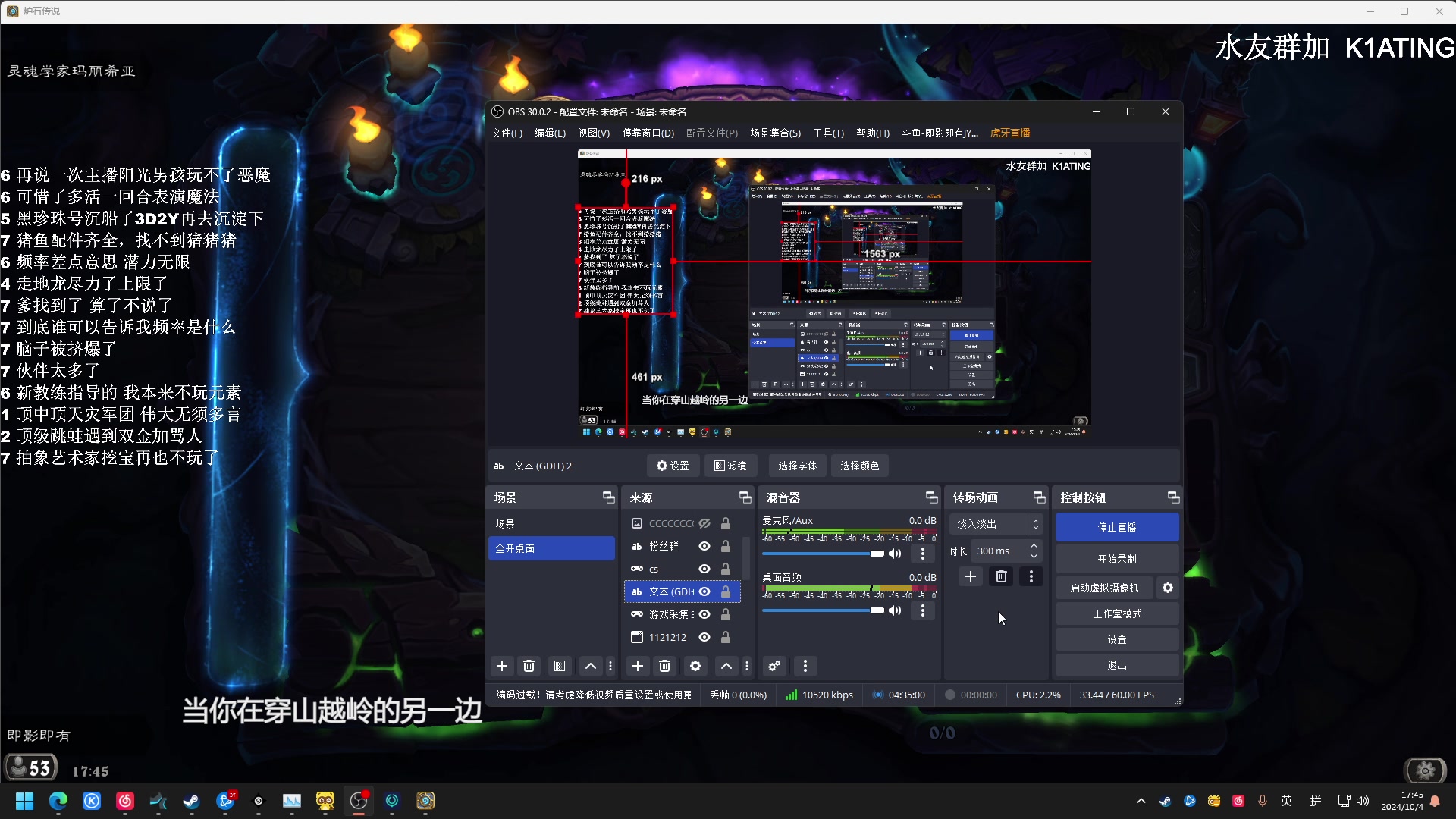Toggle lock on cs source

pyautogui.click(x=726, y=569)
